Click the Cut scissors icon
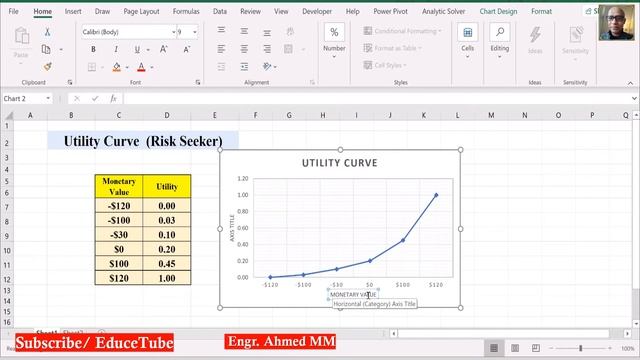Screen dimensions: 640x360 coord(47,32)
